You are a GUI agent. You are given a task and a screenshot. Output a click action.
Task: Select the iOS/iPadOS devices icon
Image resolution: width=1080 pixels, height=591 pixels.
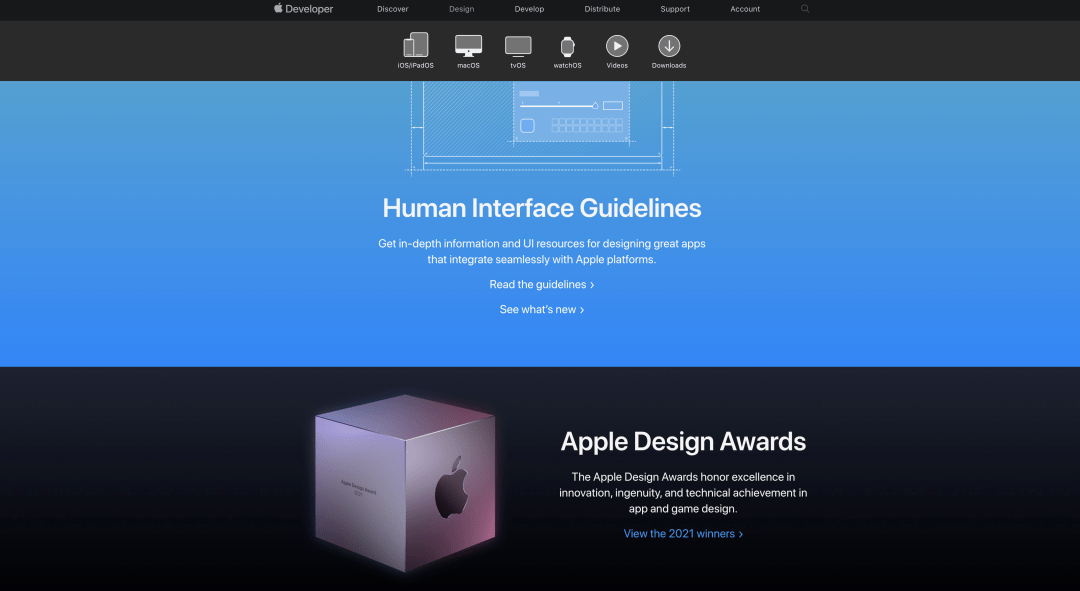[x=415, y=45]
